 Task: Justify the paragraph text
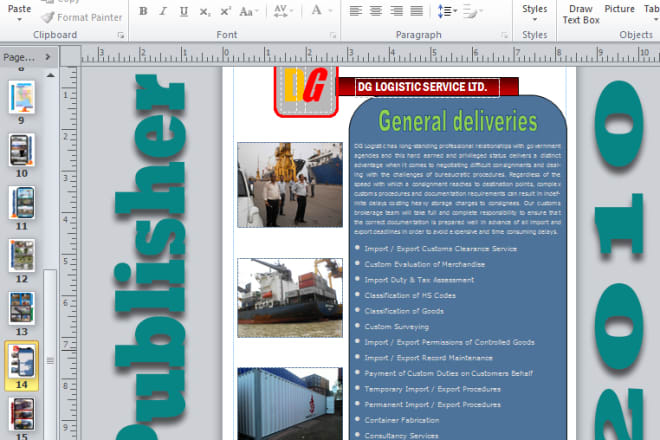(x=416, y=11)
